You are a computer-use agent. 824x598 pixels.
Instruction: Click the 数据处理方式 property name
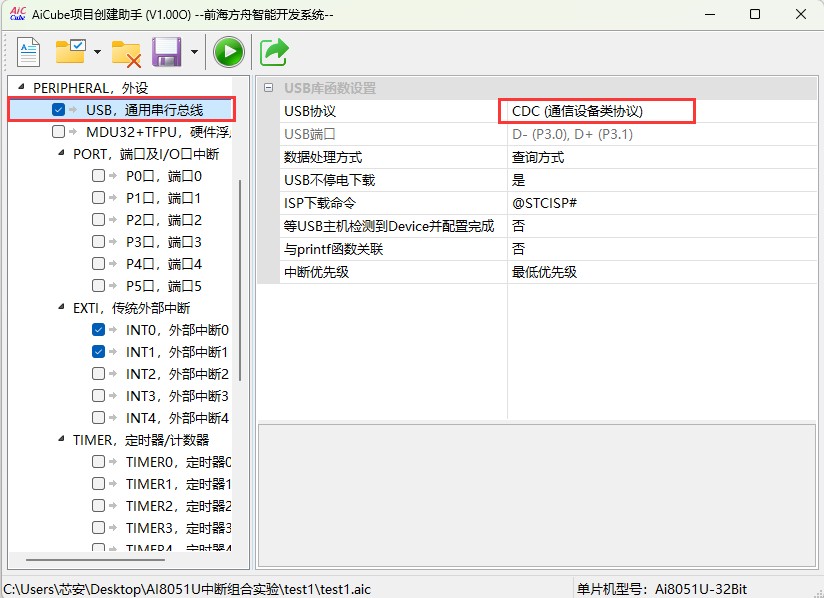(x=323, y=157)
